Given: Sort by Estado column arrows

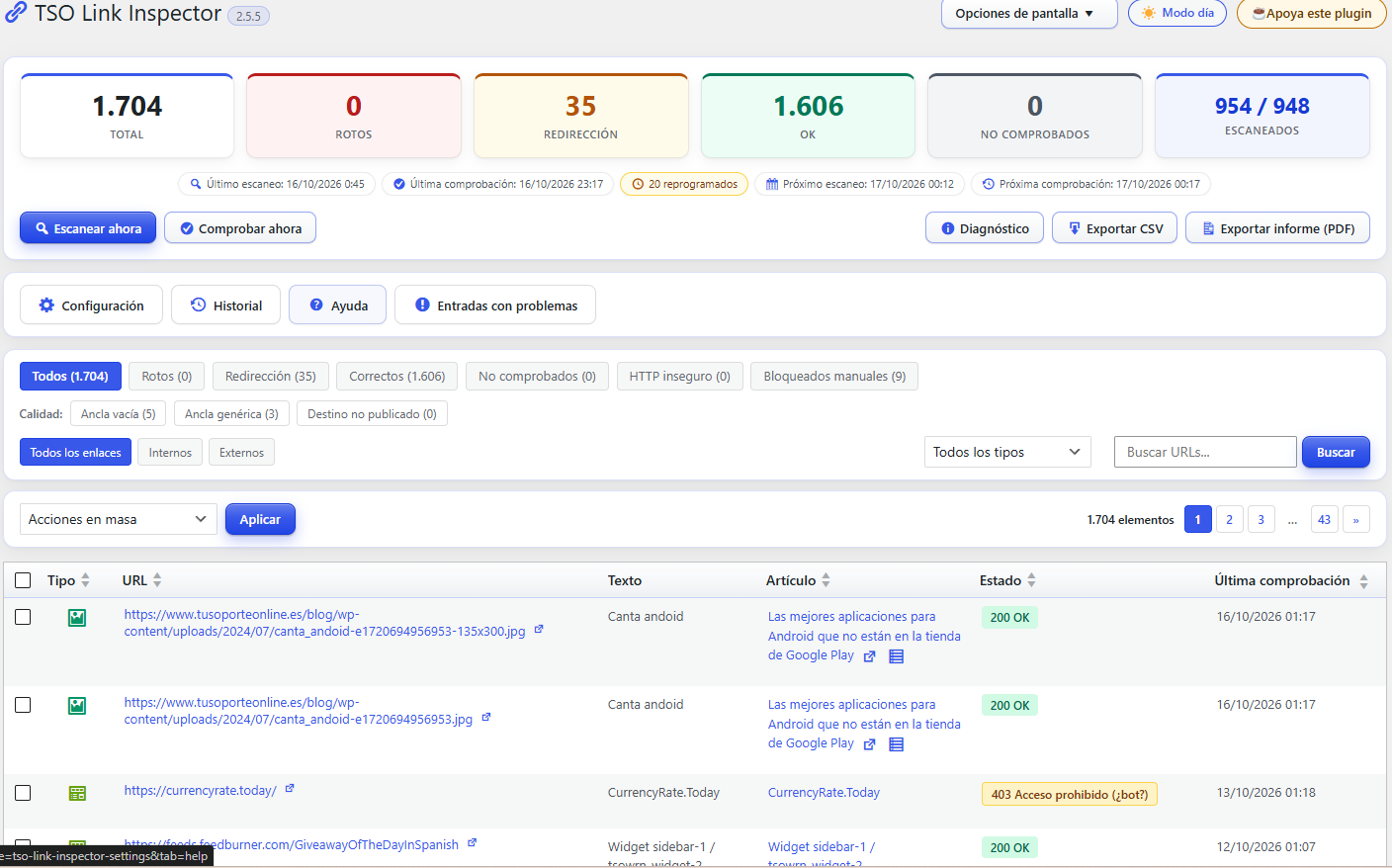Looking at the screenshot, I should coord(1031,580).
